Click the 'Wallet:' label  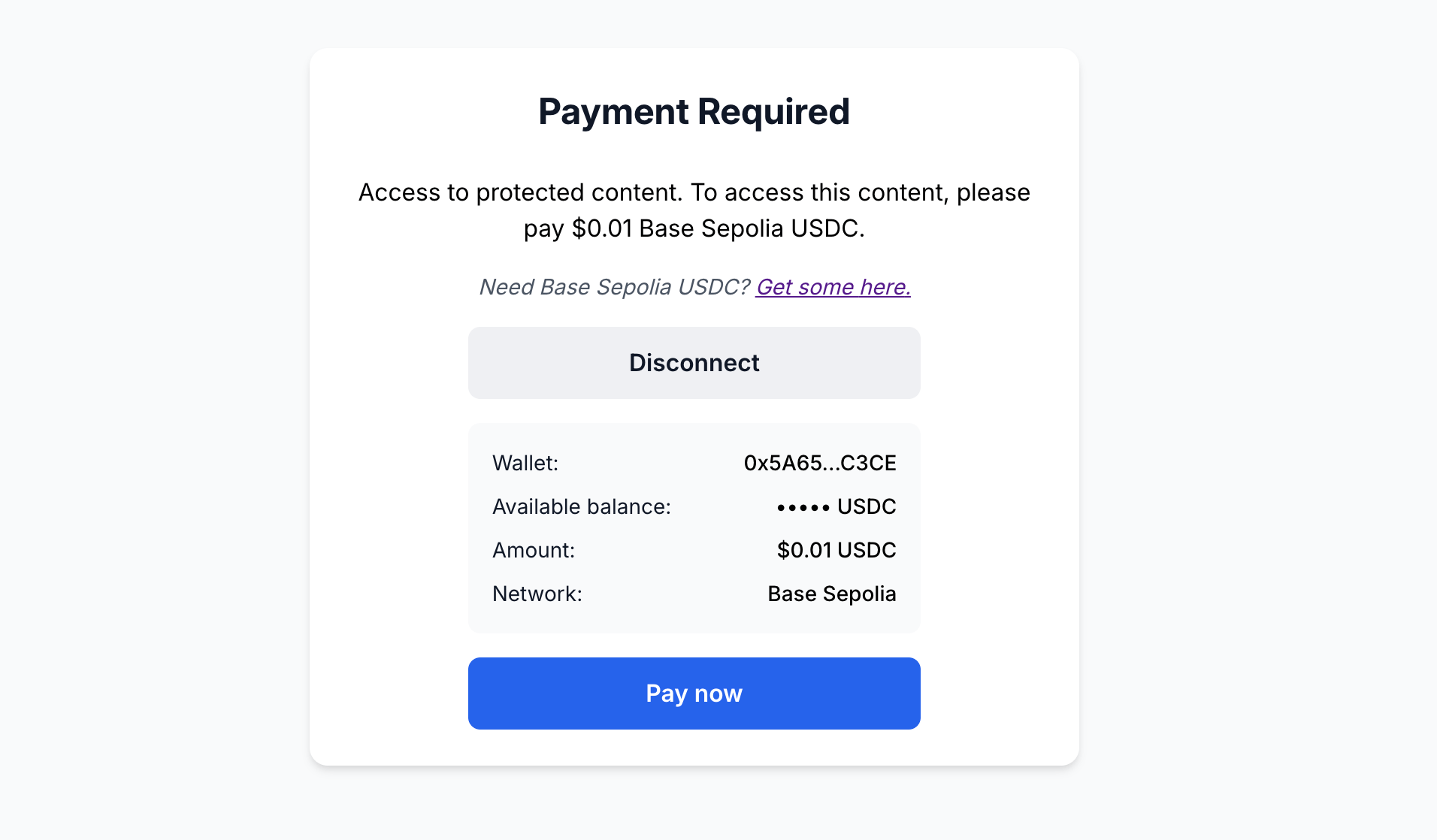(x=525, y=463)
